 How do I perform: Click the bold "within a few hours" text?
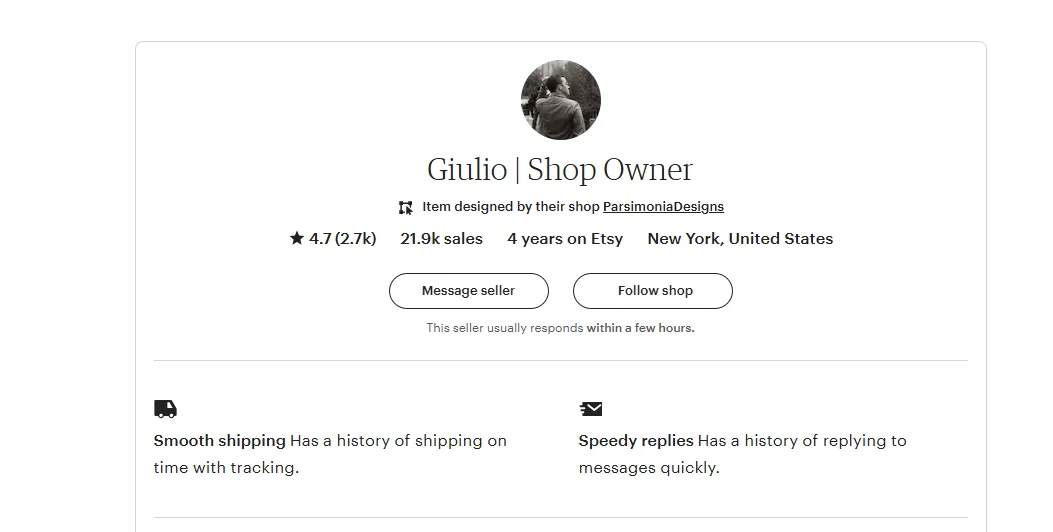(640, 328)
